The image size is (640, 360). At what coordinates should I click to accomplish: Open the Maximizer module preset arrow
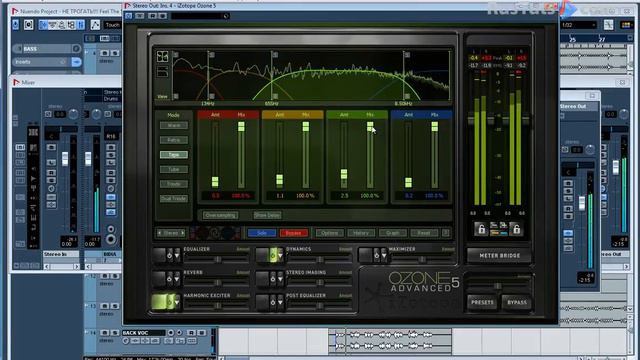[x=384, y=256]
